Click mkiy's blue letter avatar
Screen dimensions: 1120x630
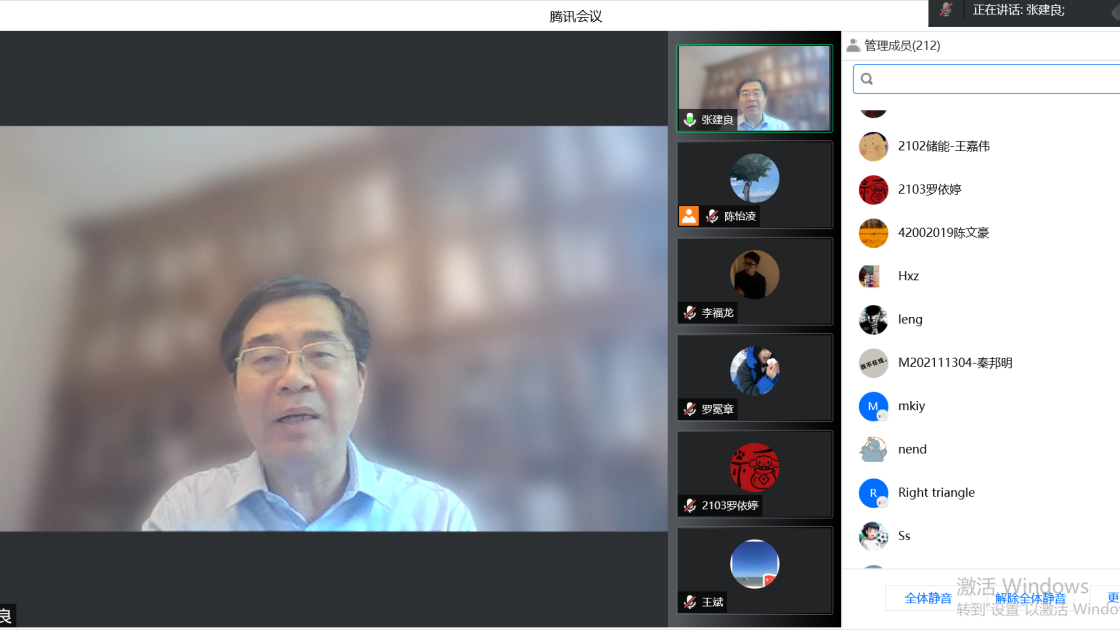coord(873,406)
